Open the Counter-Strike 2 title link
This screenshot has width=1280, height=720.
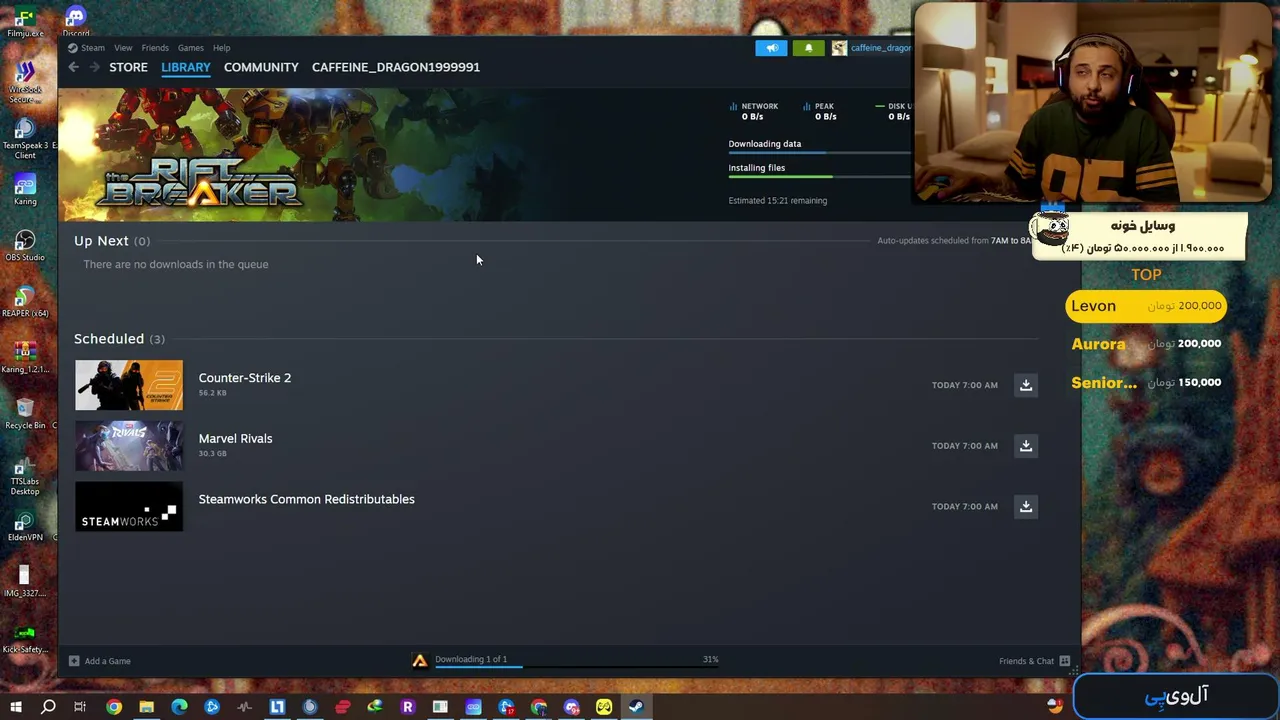point(245,378)
